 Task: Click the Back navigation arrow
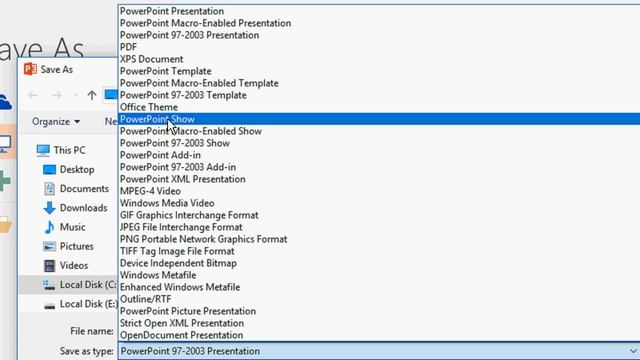[x=33, y=96]
